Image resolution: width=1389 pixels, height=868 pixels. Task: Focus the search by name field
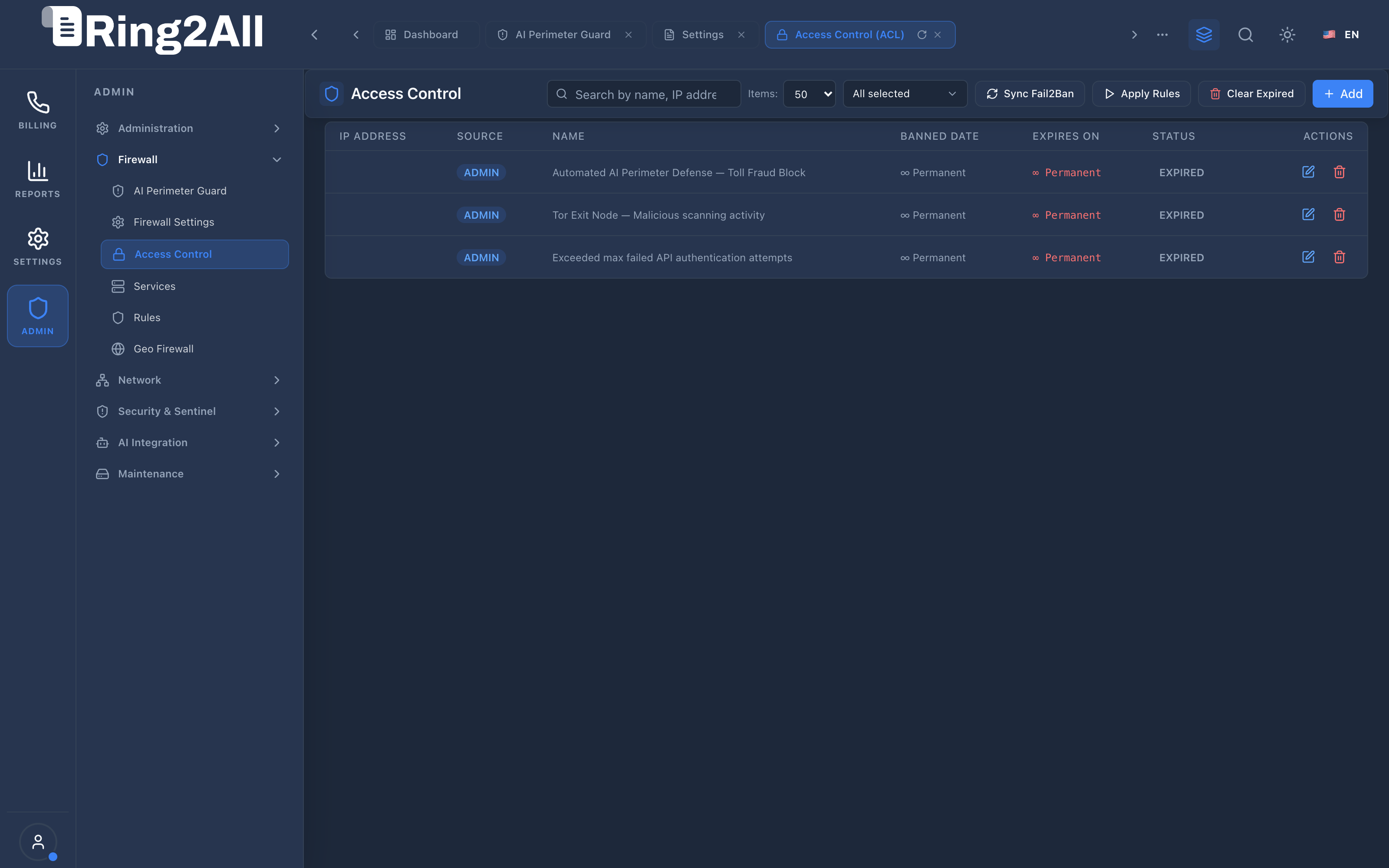pyautogui.click(x=644, y=94)
